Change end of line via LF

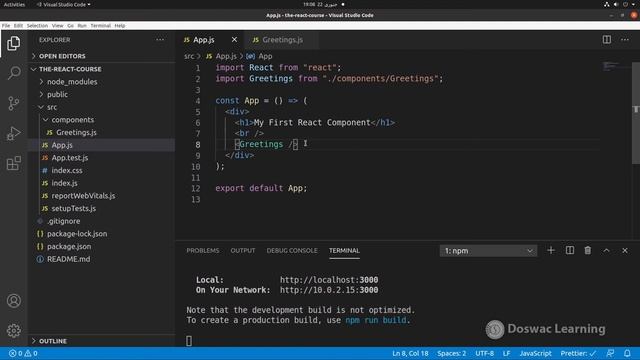[x=507, y=353]
